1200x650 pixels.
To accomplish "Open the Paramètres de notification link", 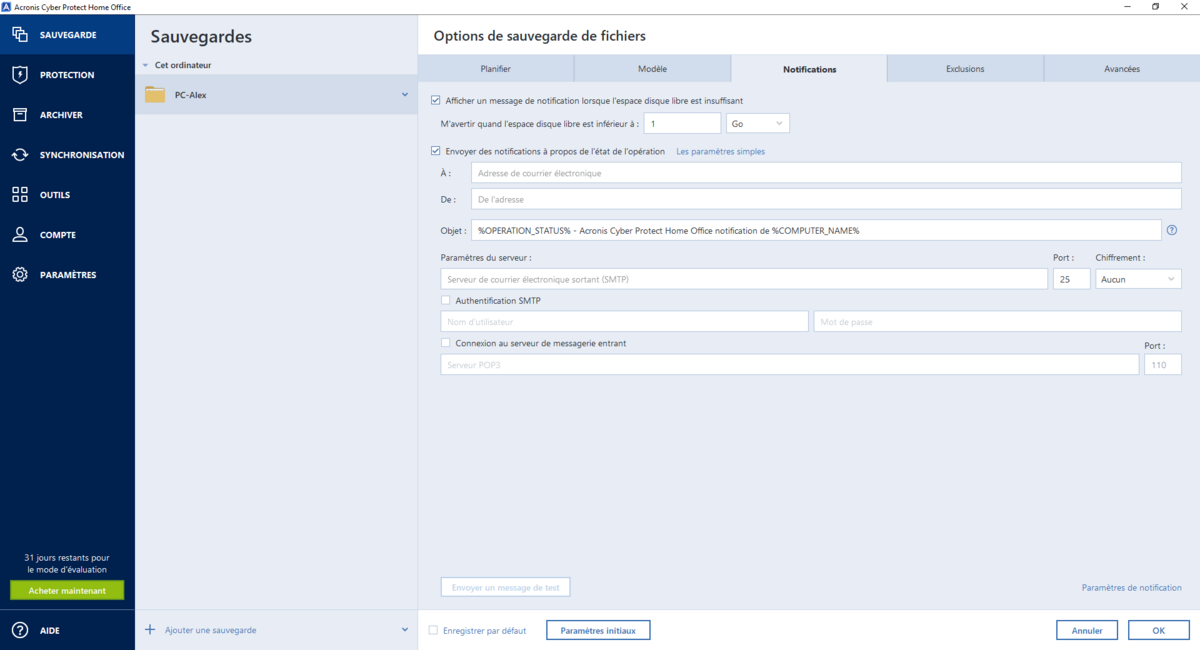I will [1132, 588].
